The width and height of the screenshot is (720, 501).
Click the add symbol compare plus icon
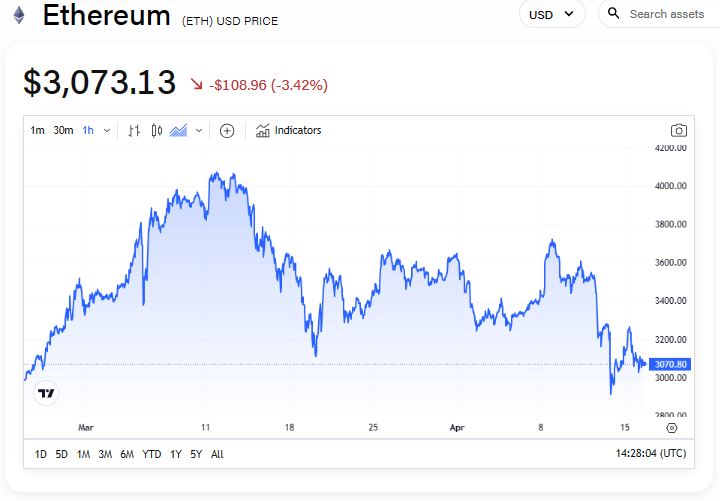[227, 130]
